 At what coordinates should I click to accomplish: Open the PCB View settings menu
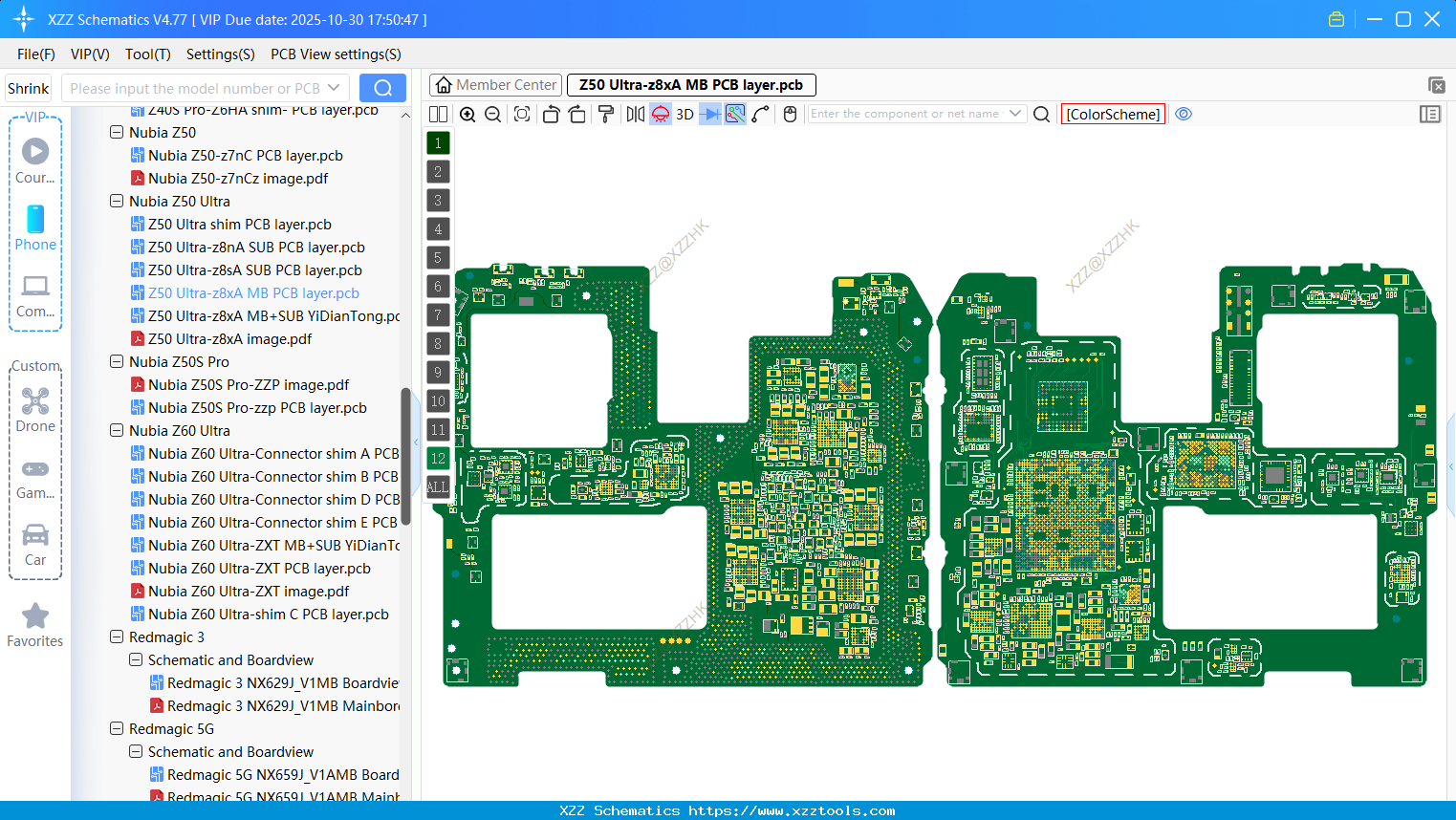335,54
